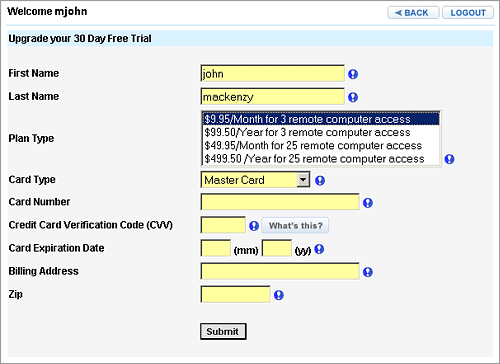Click the expiration month (mm) field

coord(216,248)
